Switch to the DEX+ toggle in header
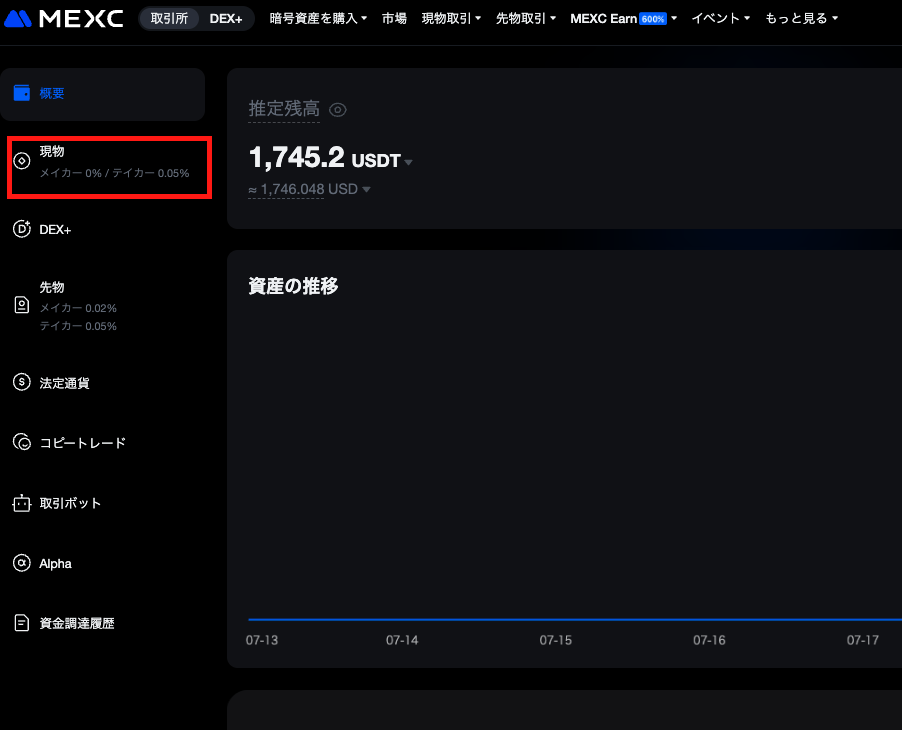This screenshot has width=902, height=730. pyautogui.click(x=226, y=18)
